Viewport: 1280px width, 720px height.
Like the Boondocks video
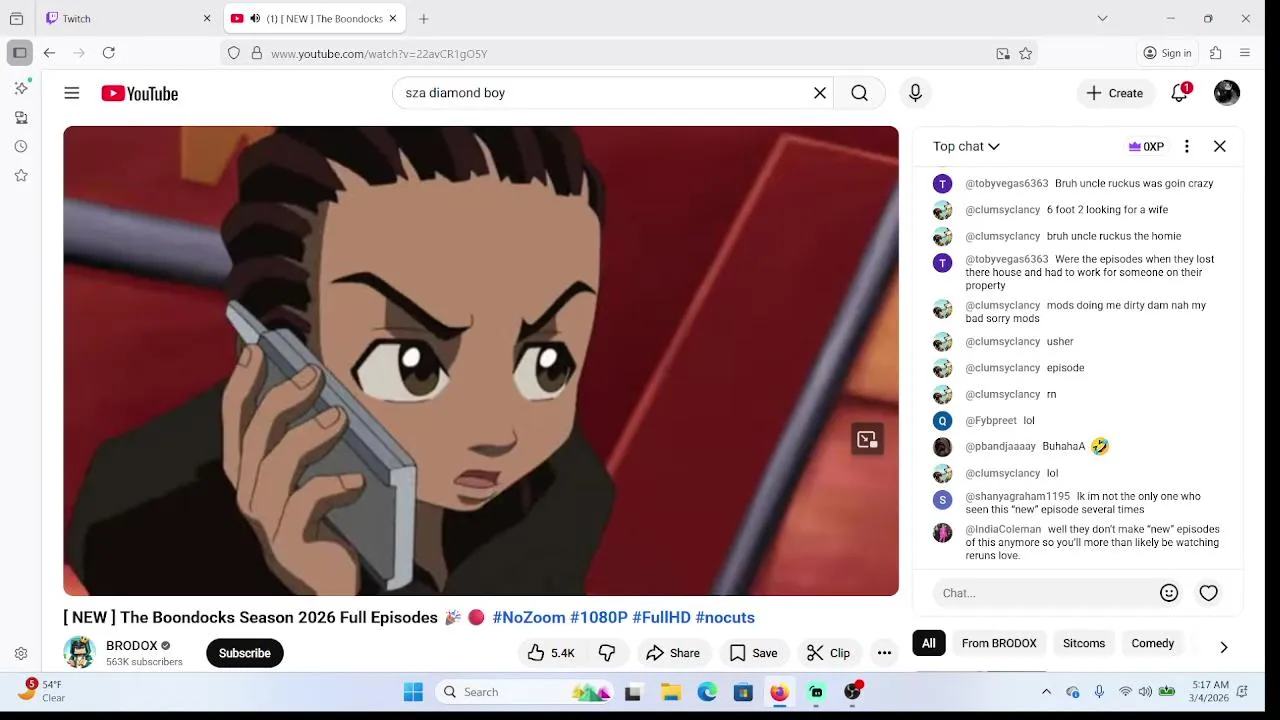coord(551,653)
